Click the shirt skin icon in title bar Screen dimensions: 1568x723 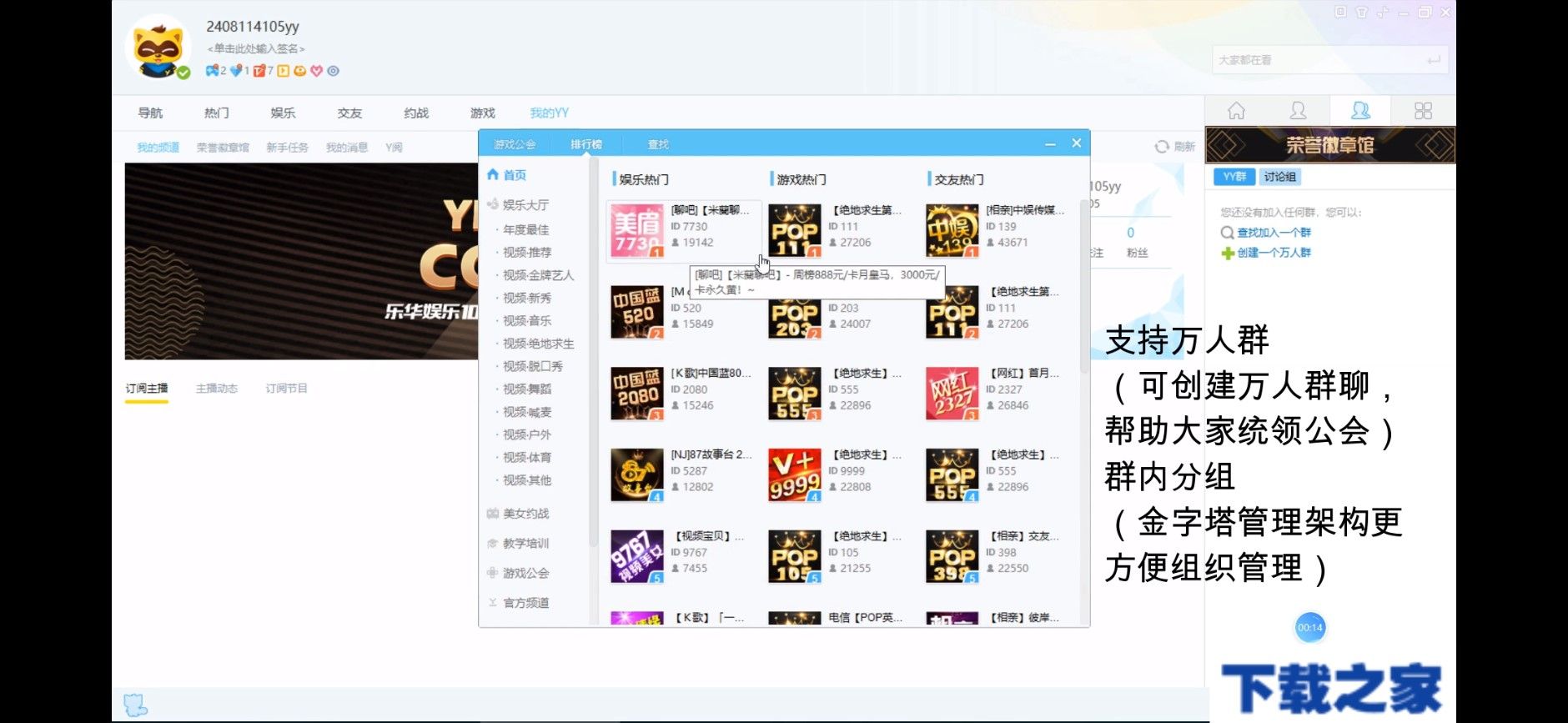tap(1361, 13)
